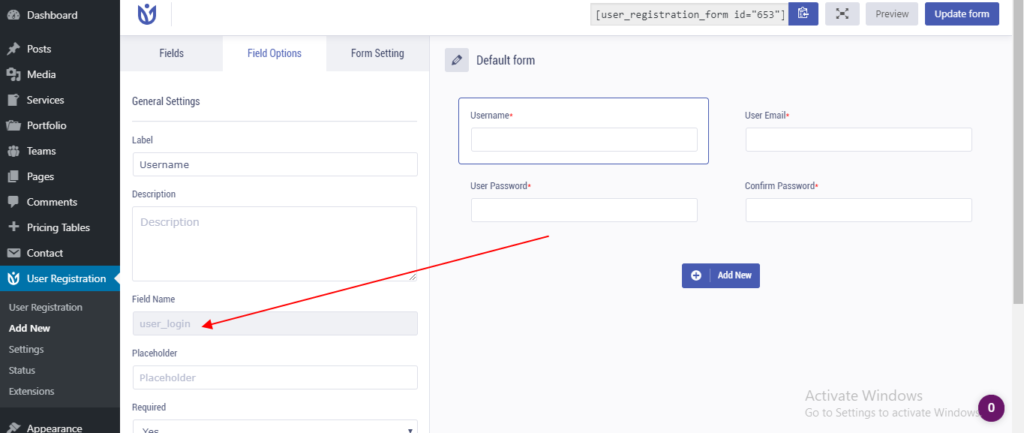Viewport: 1024px width, 433px height.
Task: Click the Description textarea
Action: coord(275,244)
